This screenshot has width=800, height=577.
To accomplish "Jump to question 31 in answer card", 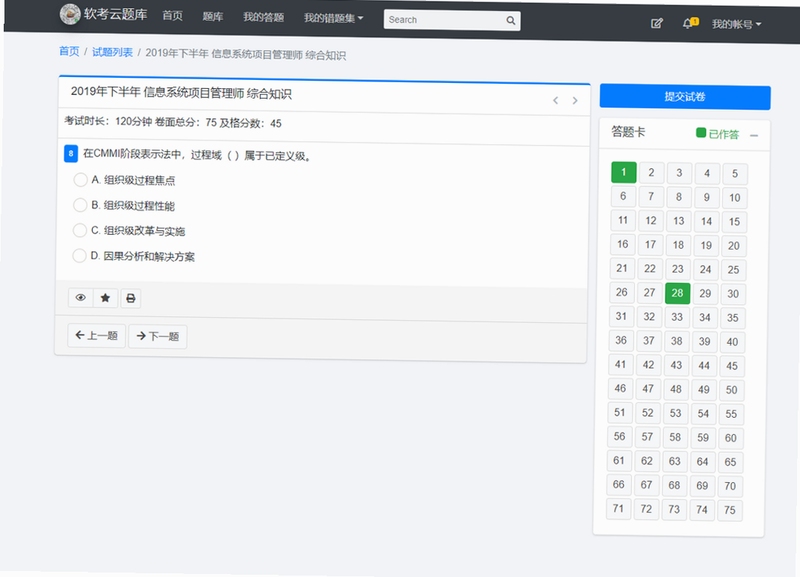I will coord(621,316).
